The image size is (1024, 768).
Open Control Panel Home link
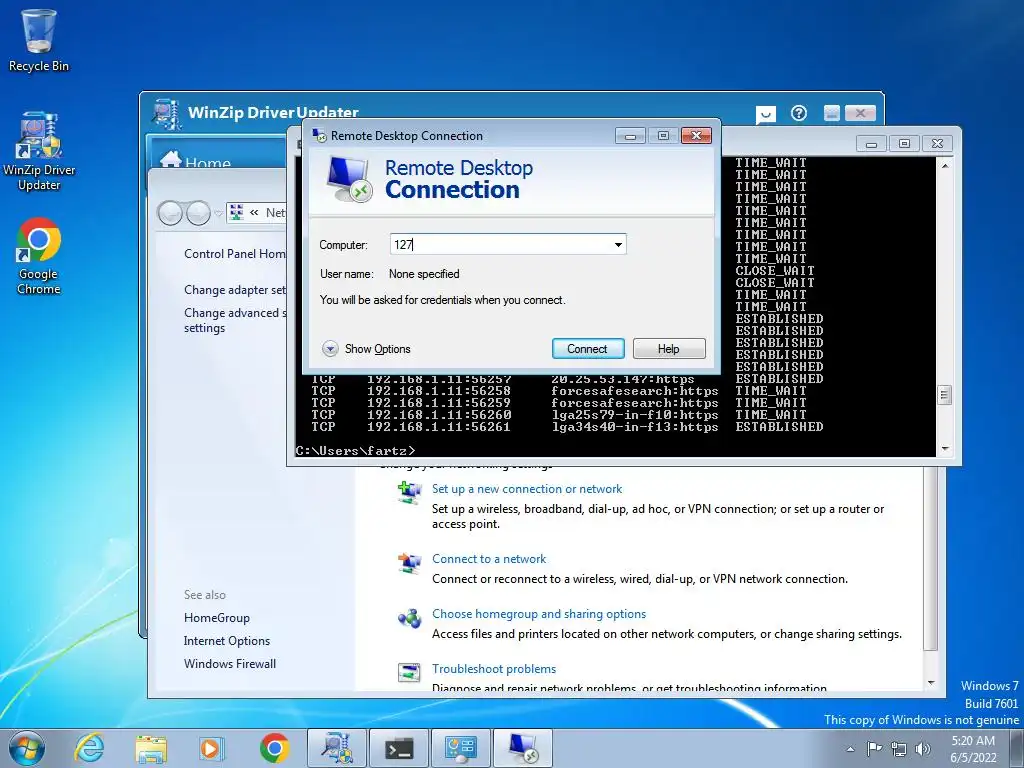235,253
